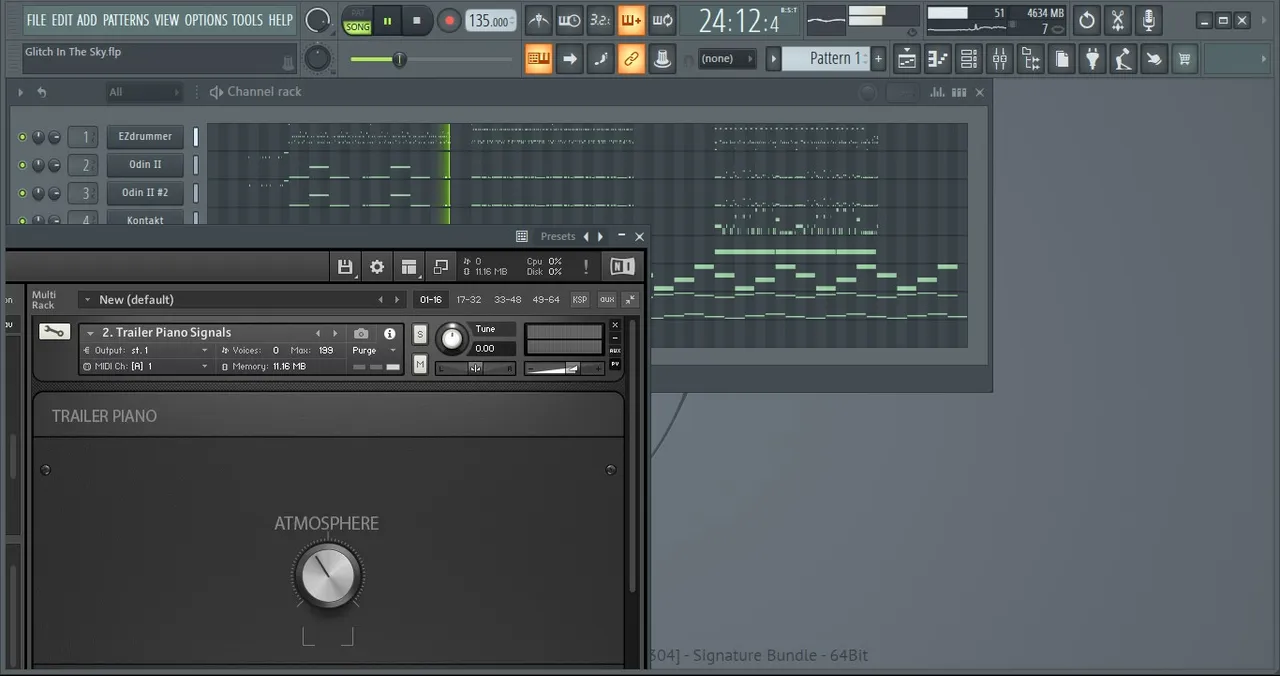Open the Browser view icon

coord(1030,59)
